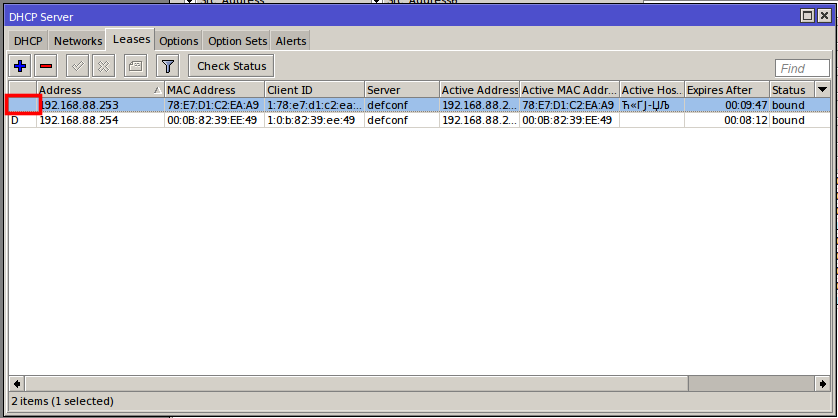Switch to the Networks tab
Screen dimensions: 838x418
[x=77, y=41]
